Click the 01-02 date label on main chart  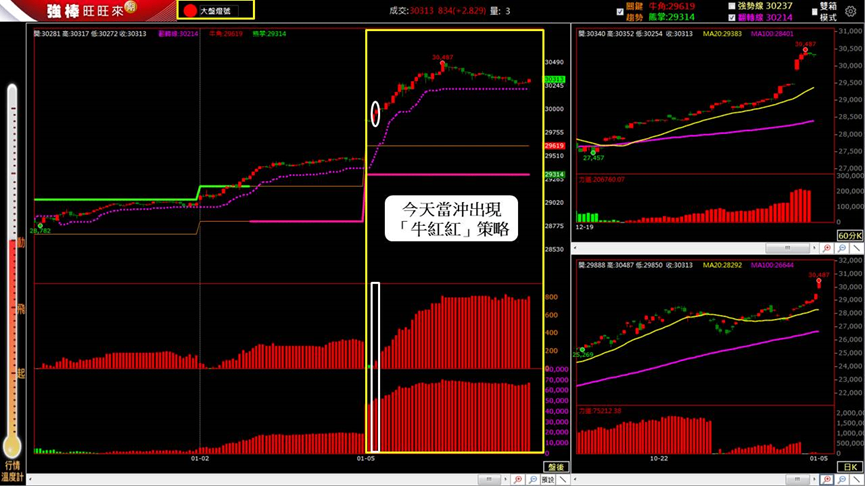pos(200,458)
